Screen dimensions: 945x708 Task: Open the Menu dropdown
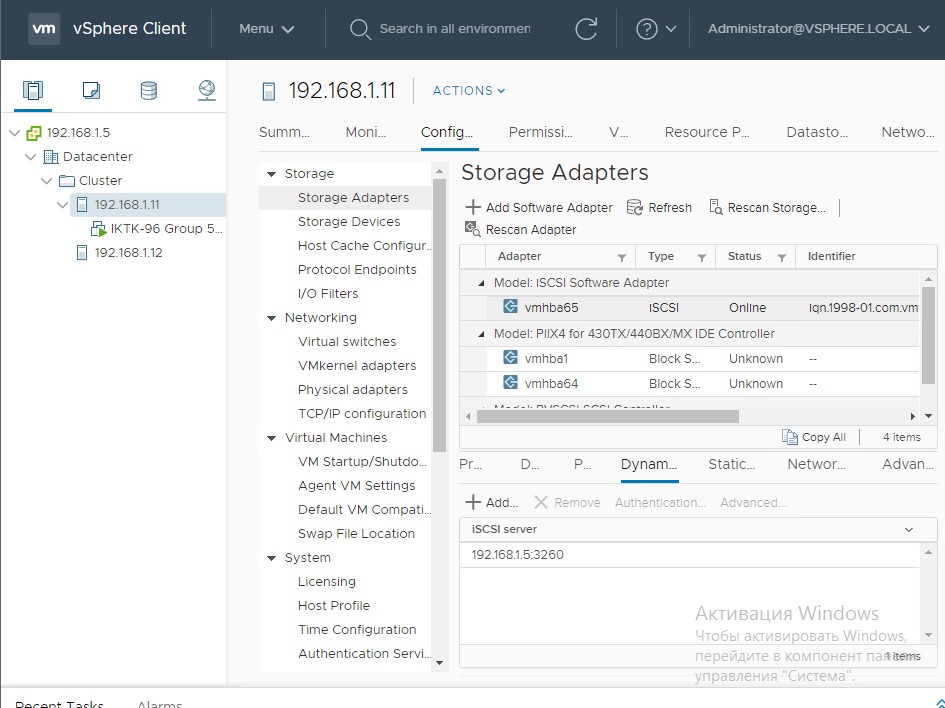267,29
